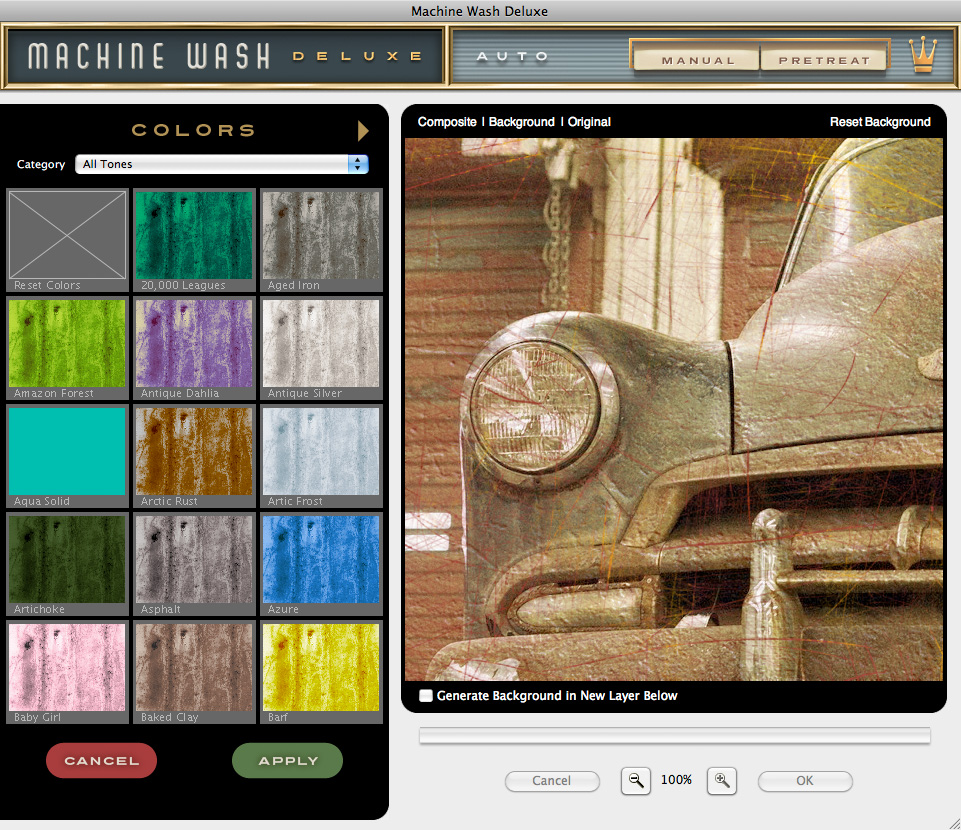961x830 pixels.
Task: Expand the Colors panel arrow
Action: (363, 131)
